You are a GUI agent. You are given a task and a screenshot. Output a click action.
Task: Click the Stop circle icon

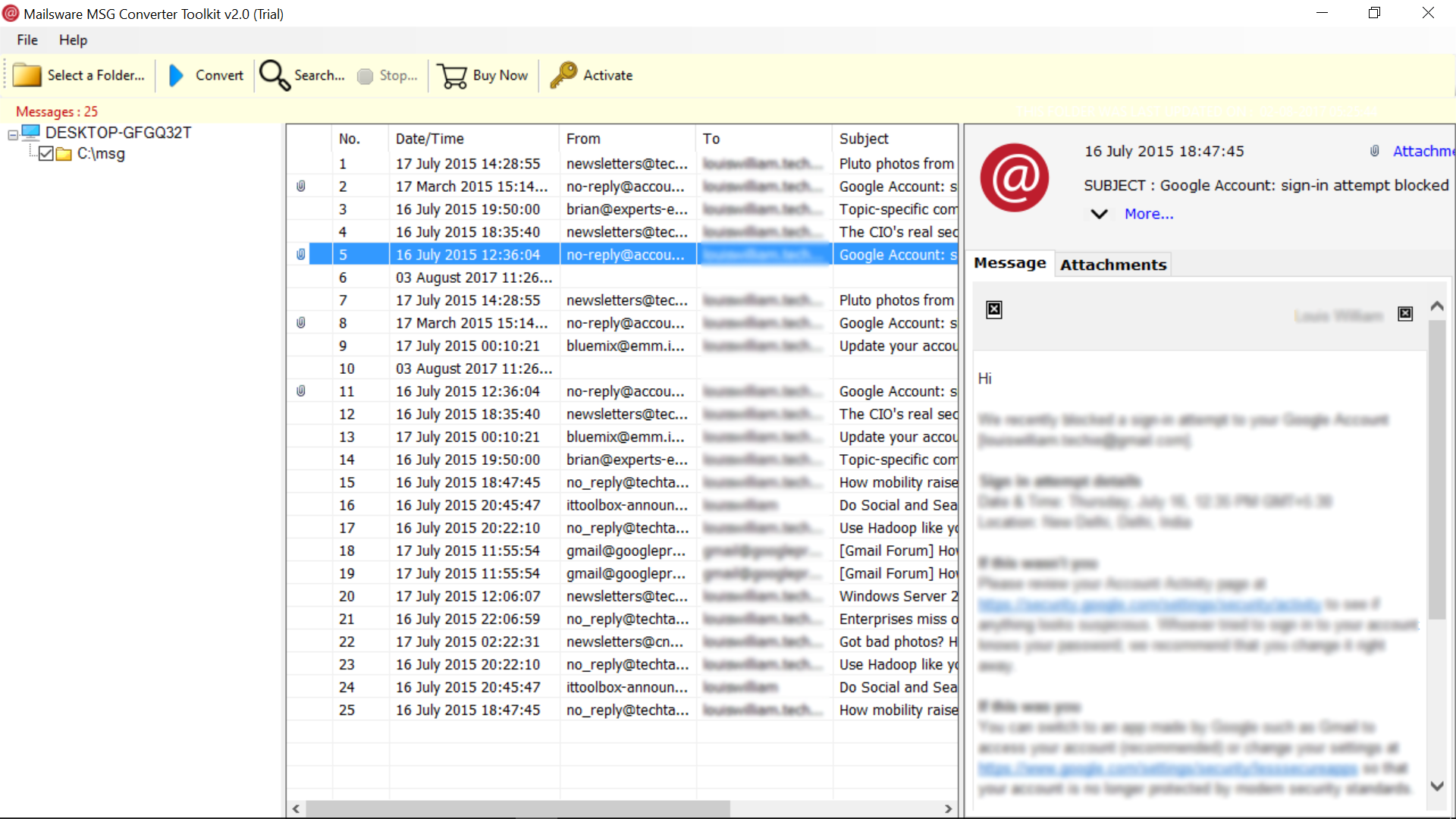[365, 76]
